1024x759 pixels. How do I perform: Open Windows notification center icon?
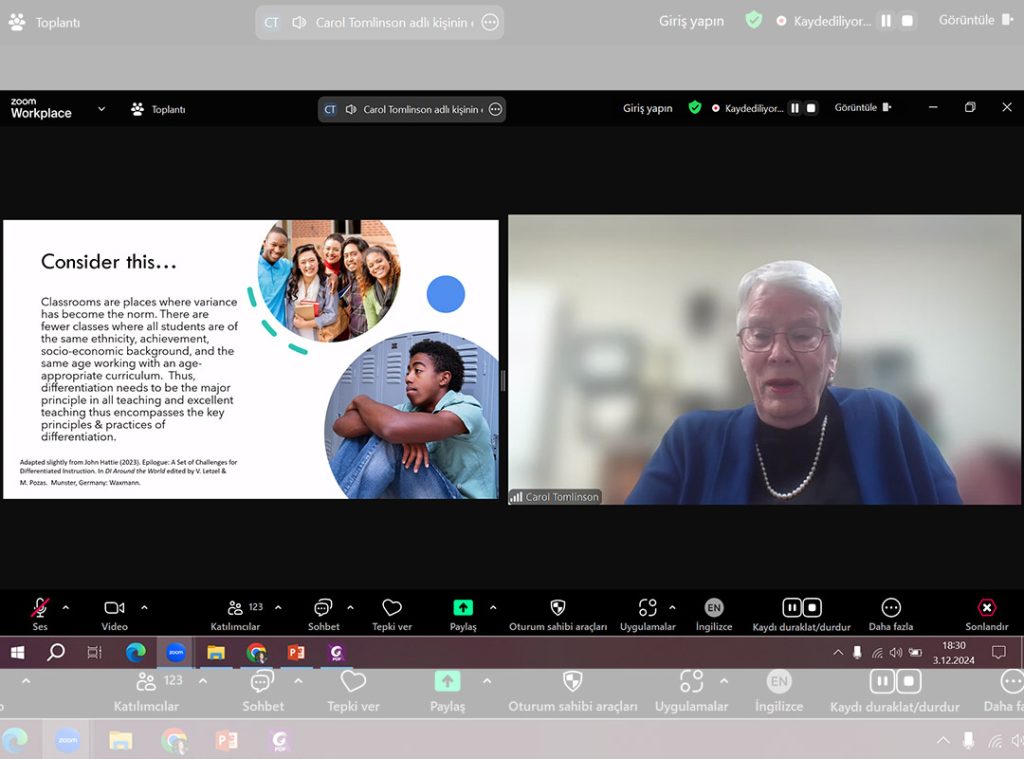click(999, 652)
